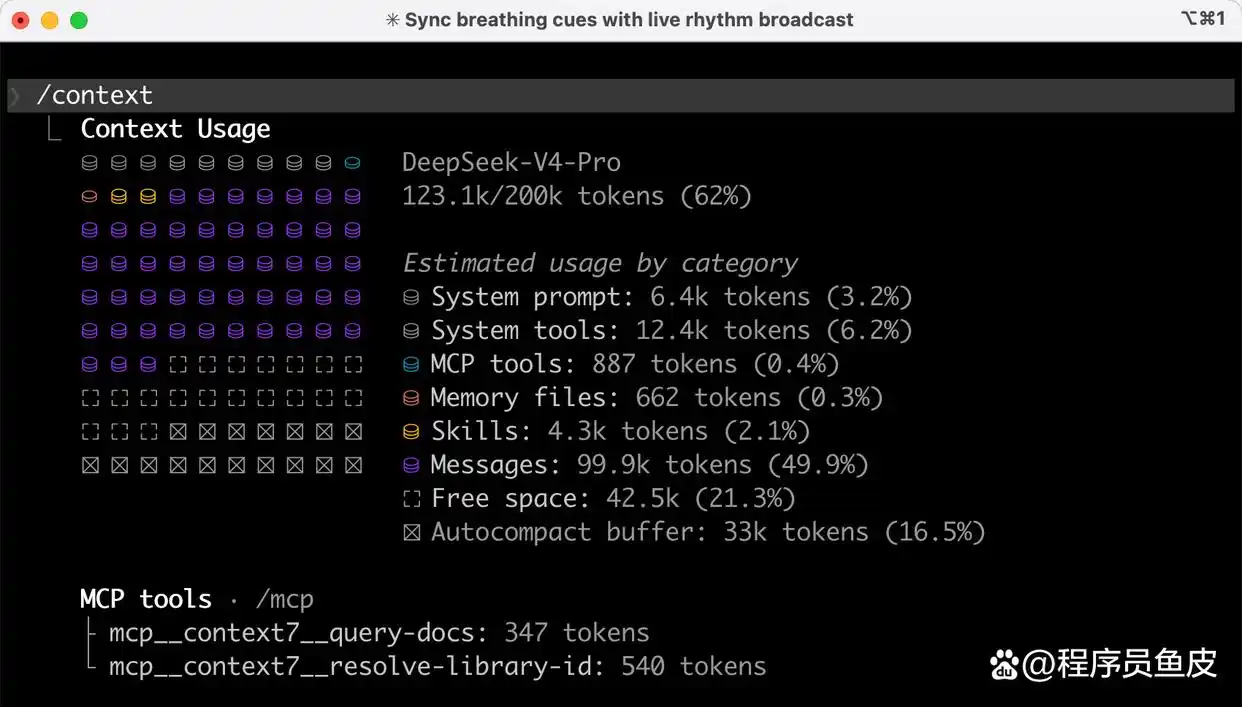Click the crossed Autocompact buffer legend icon
Image resolution: width=1242 pixels, height=707 pixels.
coord(411,532)
